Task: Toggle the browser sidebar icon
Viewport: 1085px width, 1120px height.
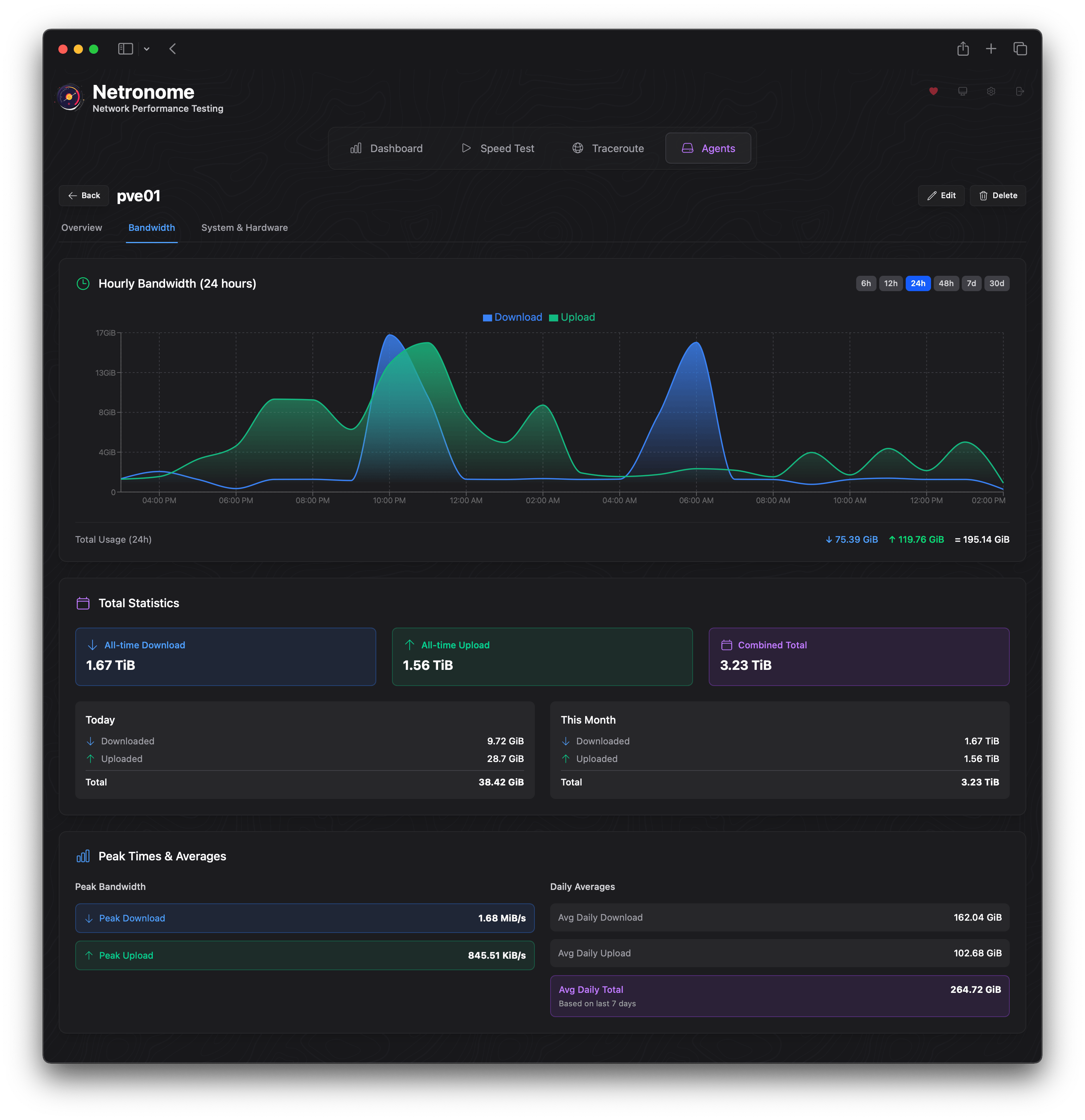Action: [x=126, y=48]
